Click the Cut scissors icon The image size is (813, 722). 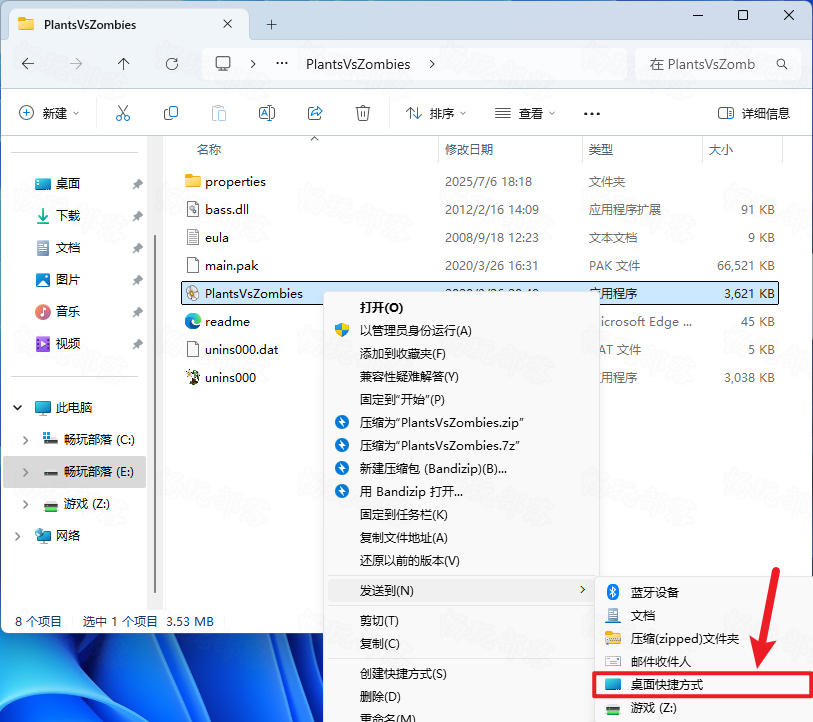[123, 113]
